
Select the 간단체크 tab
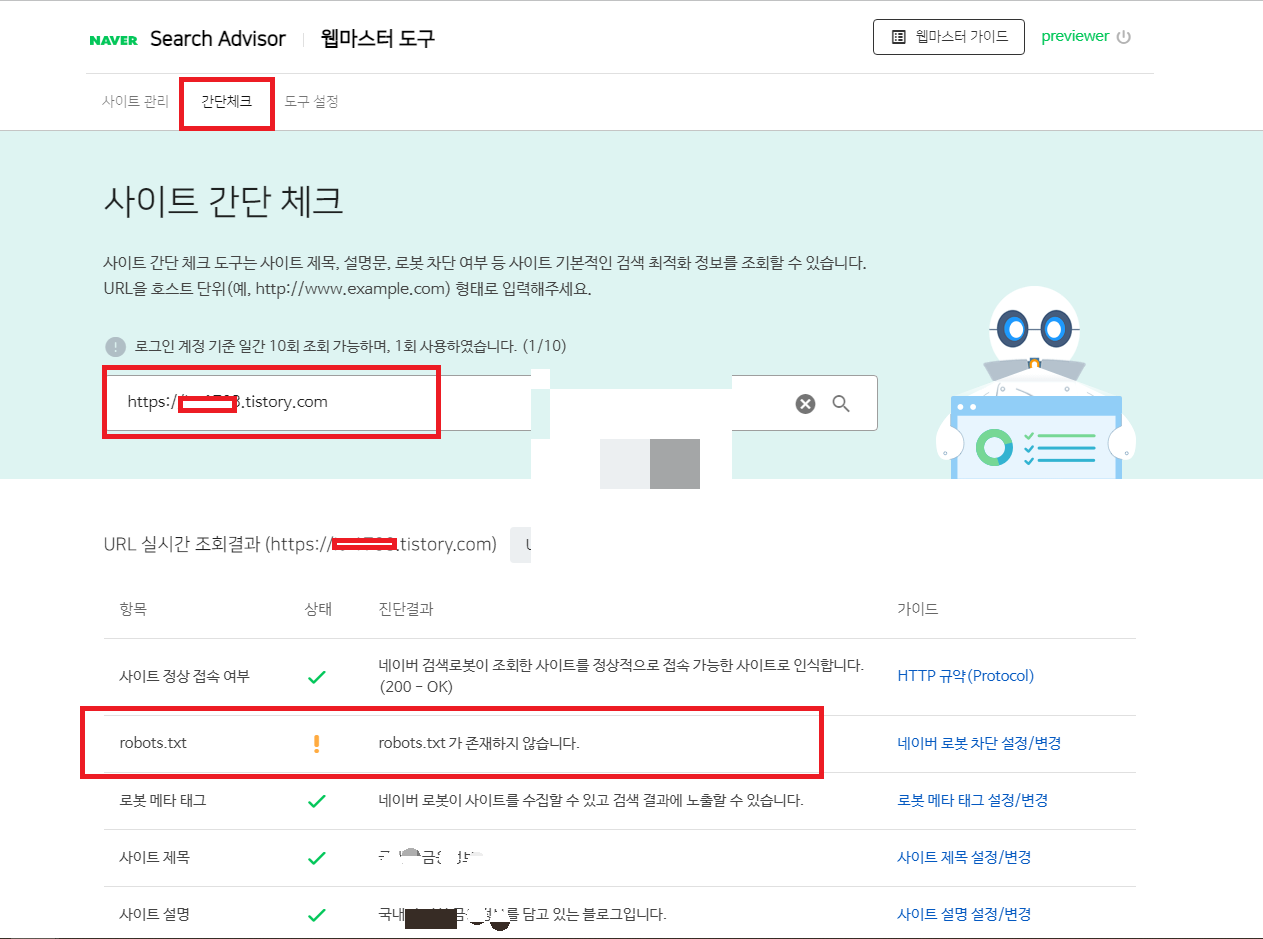226,102
